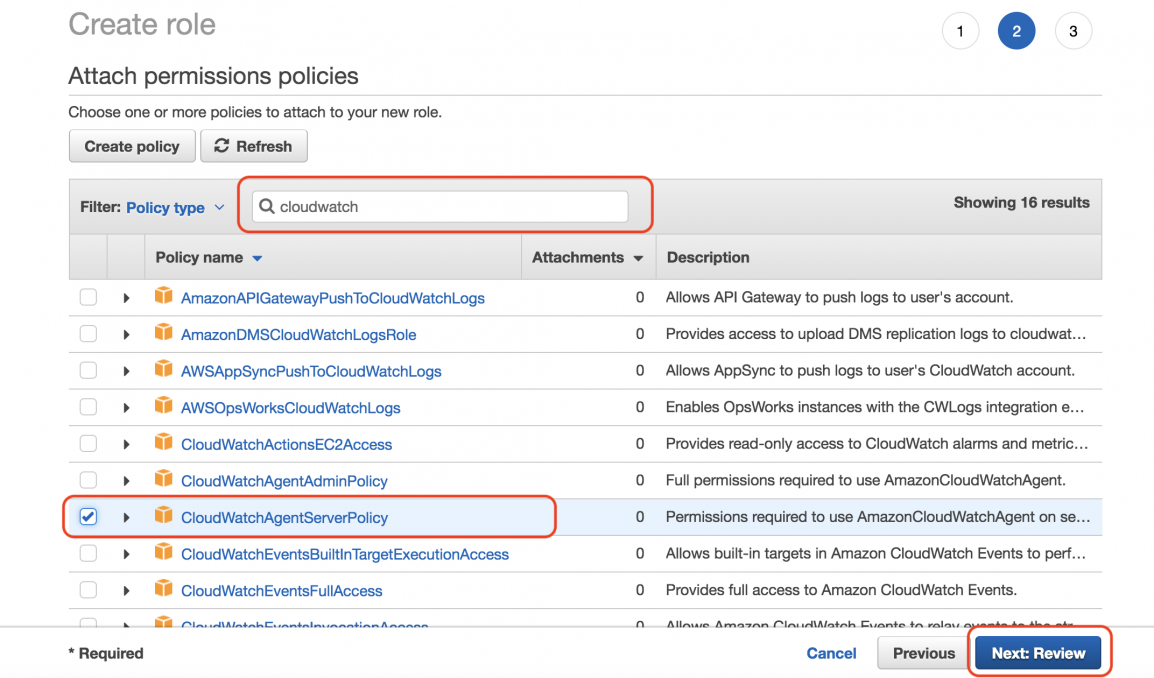Go to step 3 of role creation
The height and width of the screenshot is (678, 1154).
[1073, 30]
